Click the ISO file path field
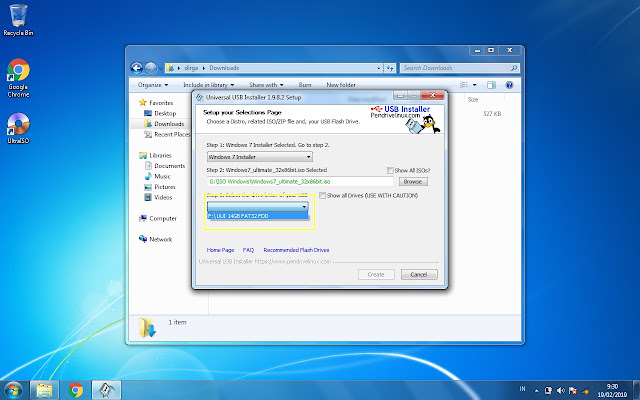This screenshot has width=640, height=400. point(300,182)
